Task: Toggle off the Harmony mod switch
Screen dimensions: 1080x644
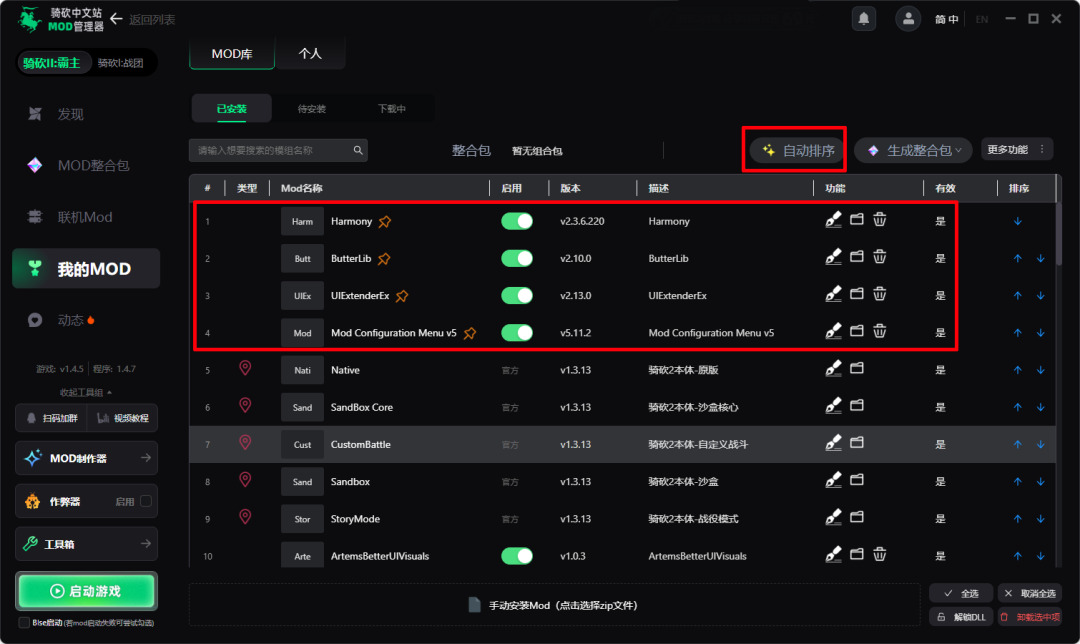Action: 517,221
